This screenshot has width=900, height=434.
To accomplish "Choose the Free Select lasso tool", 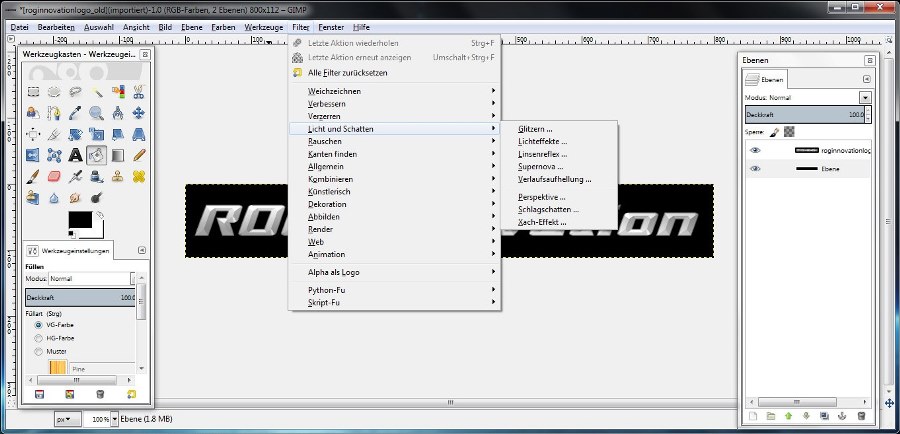I will [75, 91].
